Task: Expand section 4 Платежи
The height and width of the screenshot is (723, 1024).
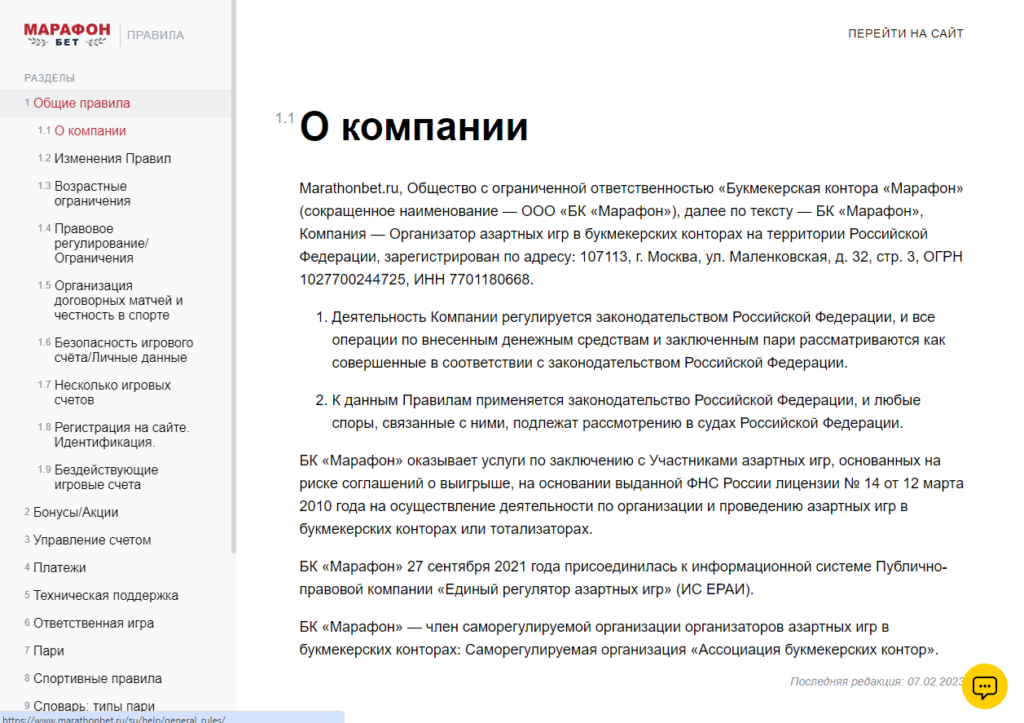Action: pos(59,568)
